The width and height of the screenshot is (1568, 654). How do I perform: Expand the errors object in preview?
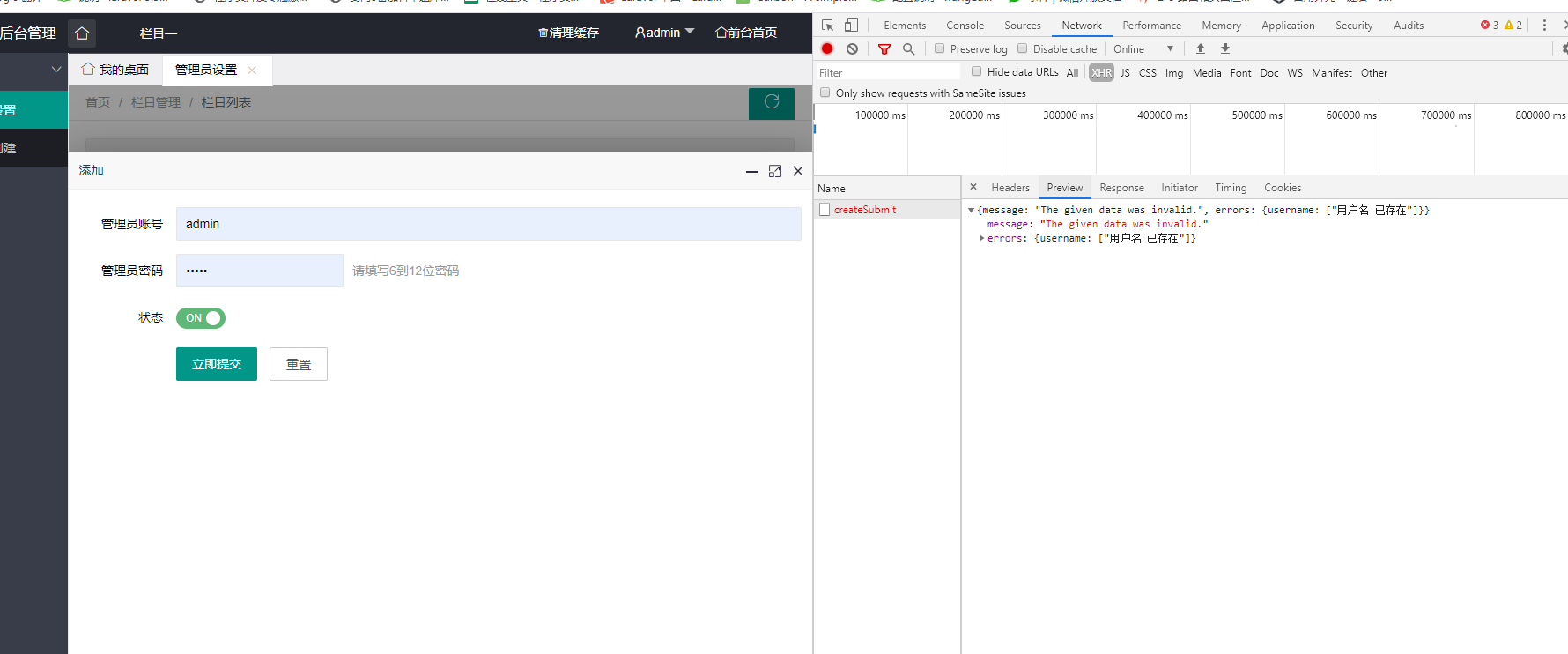(981, 238)
